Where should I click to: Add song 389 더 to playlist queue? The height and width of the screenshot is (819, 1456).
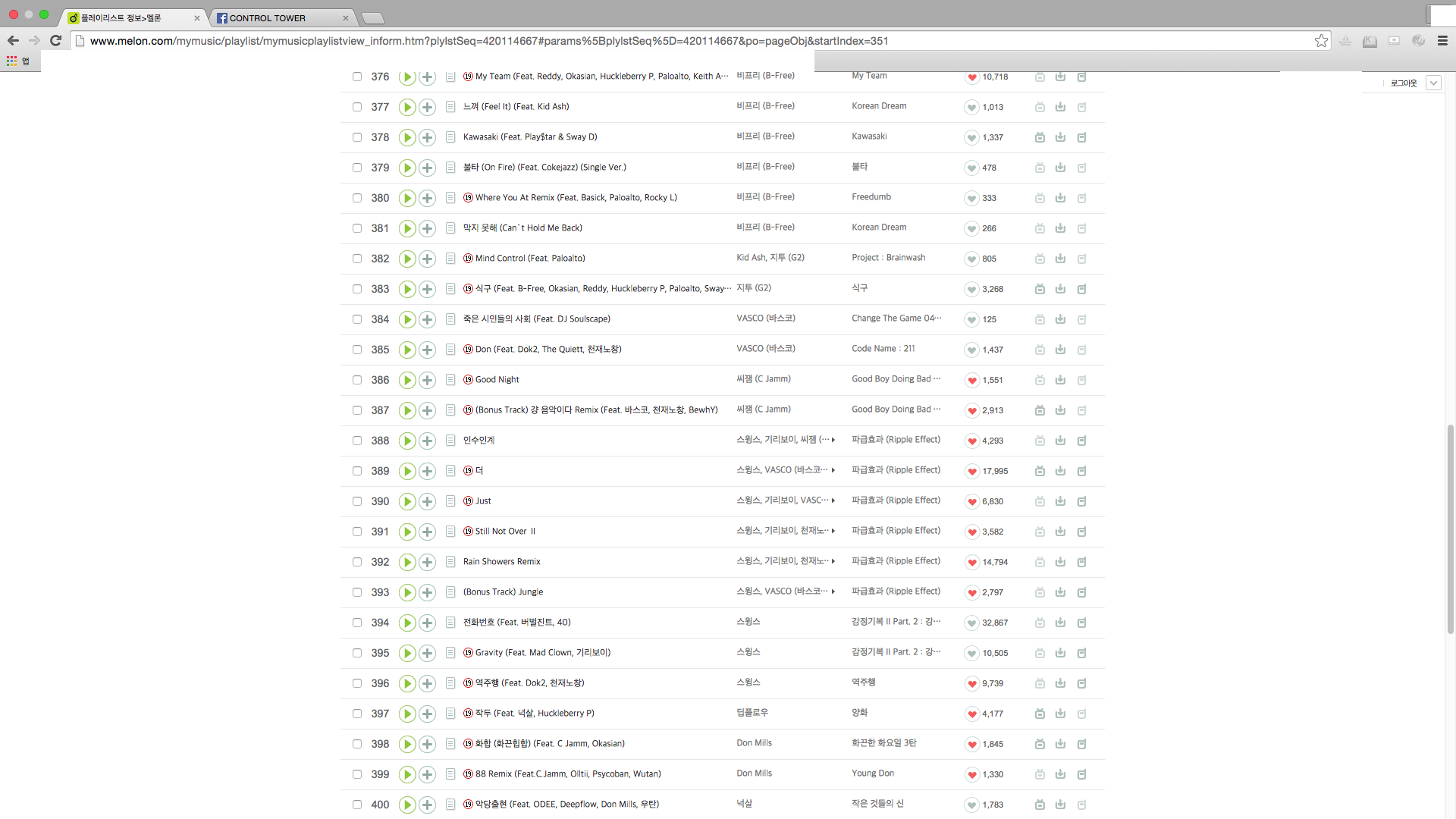click(427, 471)
